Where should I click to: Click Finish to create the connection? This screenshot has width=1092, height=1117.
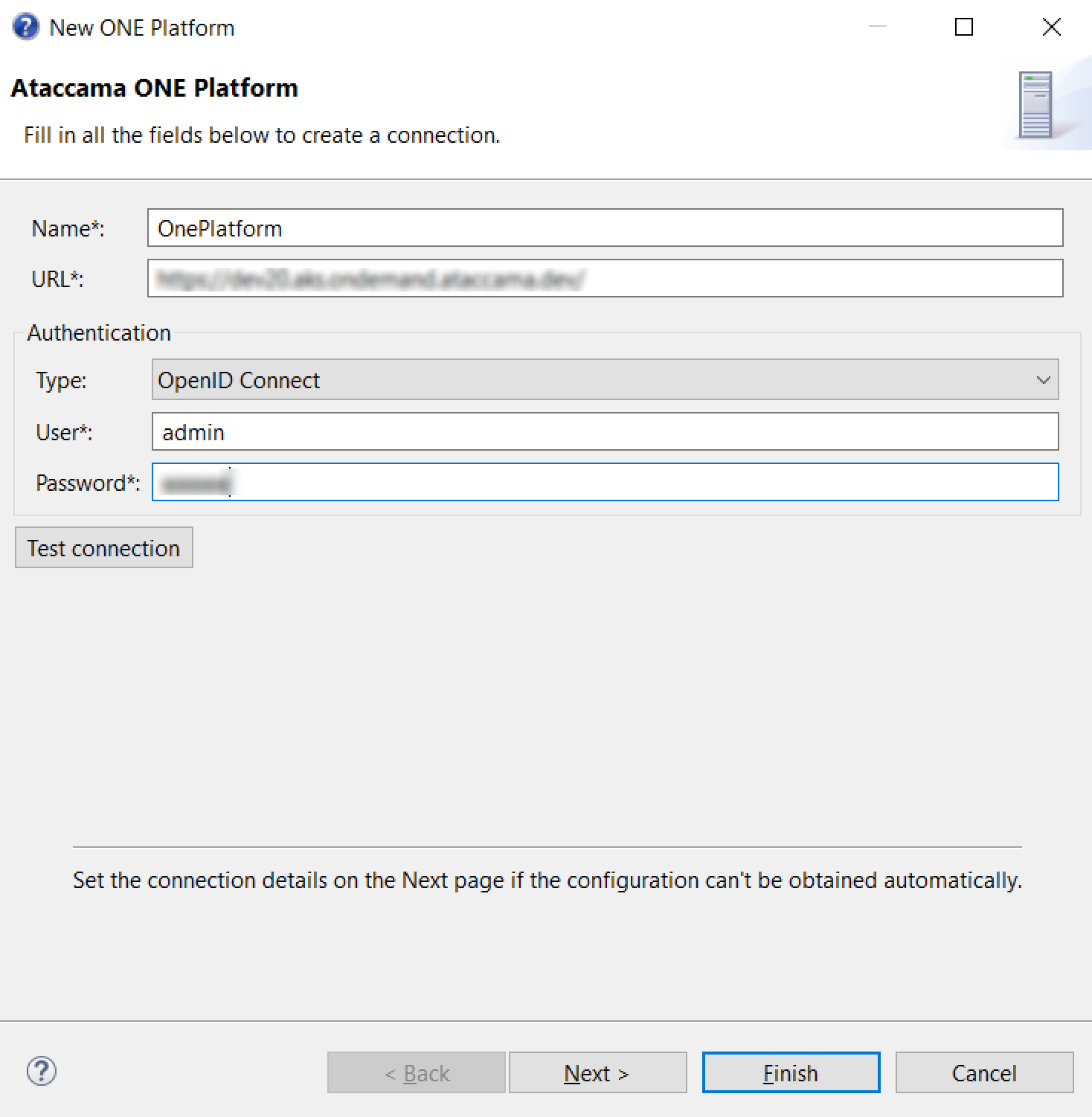tap(791, 1073)
